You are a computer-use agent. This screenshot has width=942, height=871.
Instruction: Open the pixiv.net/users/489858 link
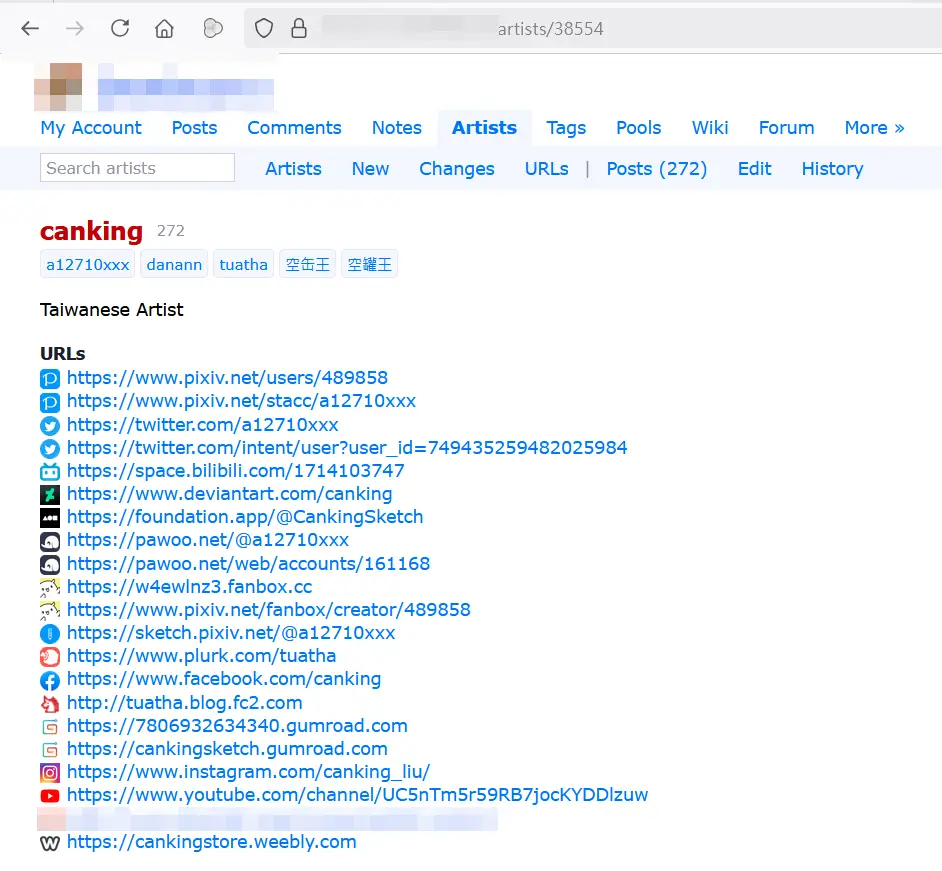tap(227, 378)
